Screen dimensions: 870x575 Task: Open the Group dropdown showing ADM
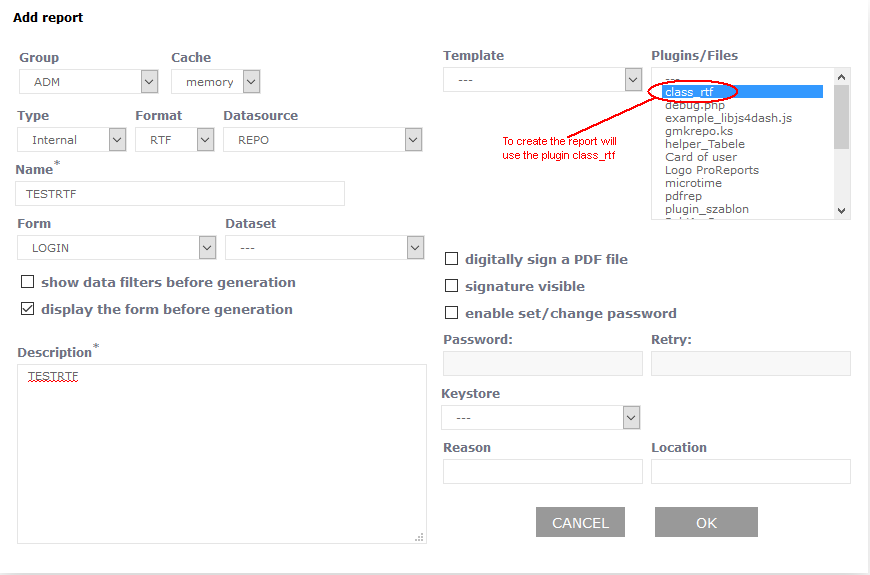89,82
